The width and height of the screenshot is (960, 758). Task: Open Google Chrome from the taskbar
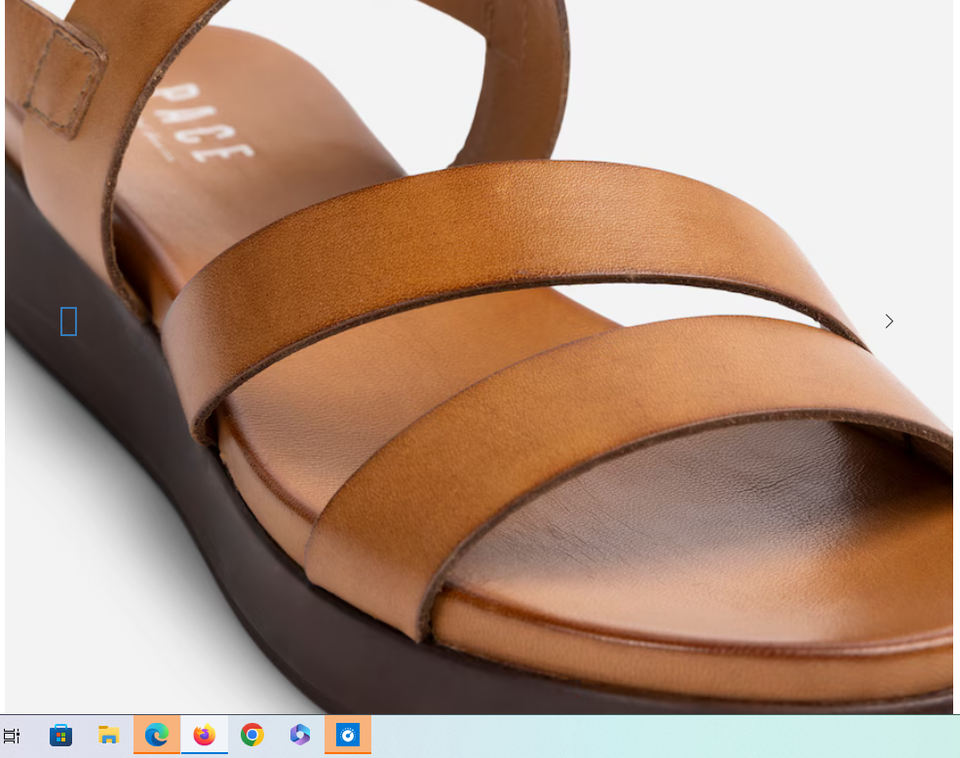[252, 735]
